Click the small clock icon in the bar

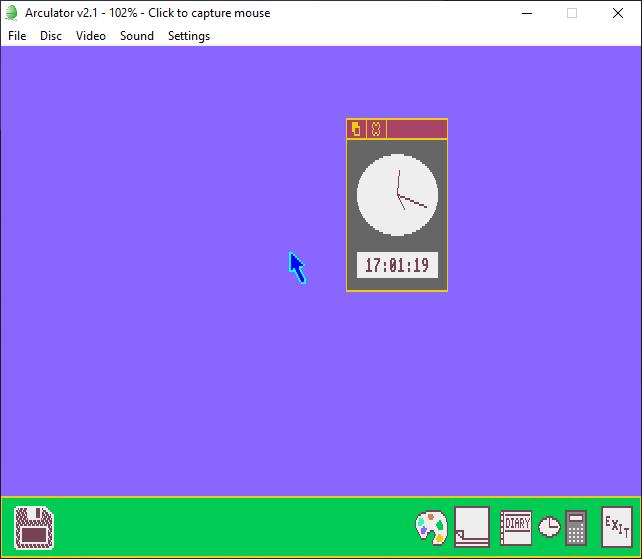pyautogui.click(x=549, y=527)
